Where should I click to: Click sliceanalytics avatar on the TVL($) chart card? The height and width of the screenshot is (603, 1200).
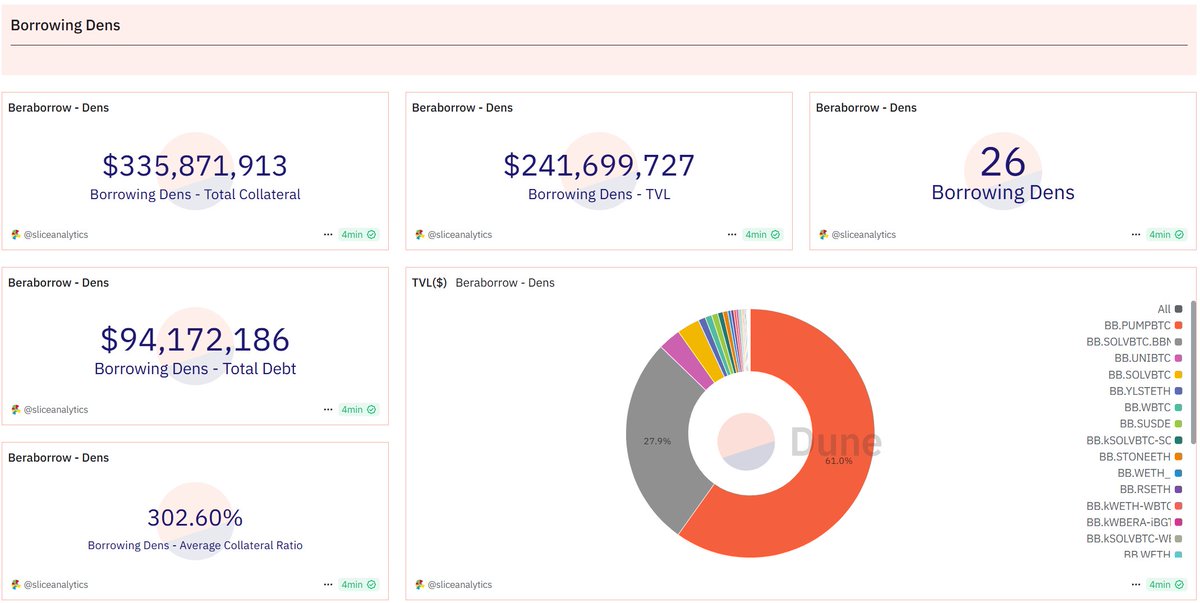(419, 585)
